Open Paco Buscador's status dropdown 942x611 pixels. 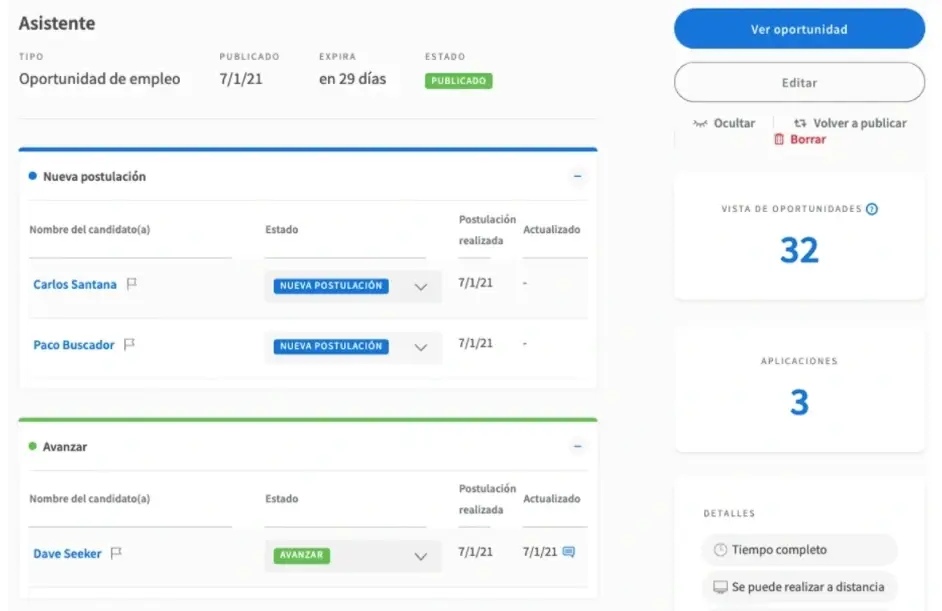coord(421,348)
